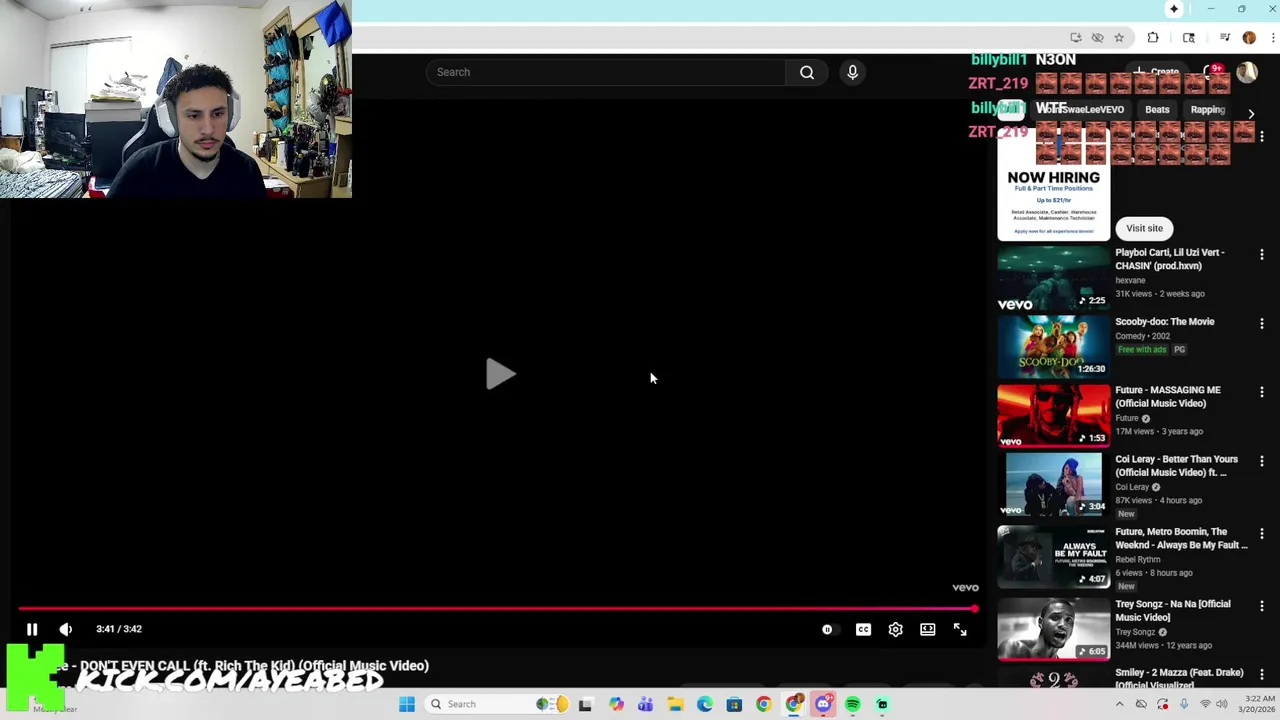Click the magnifier search button

coord(807,72)
